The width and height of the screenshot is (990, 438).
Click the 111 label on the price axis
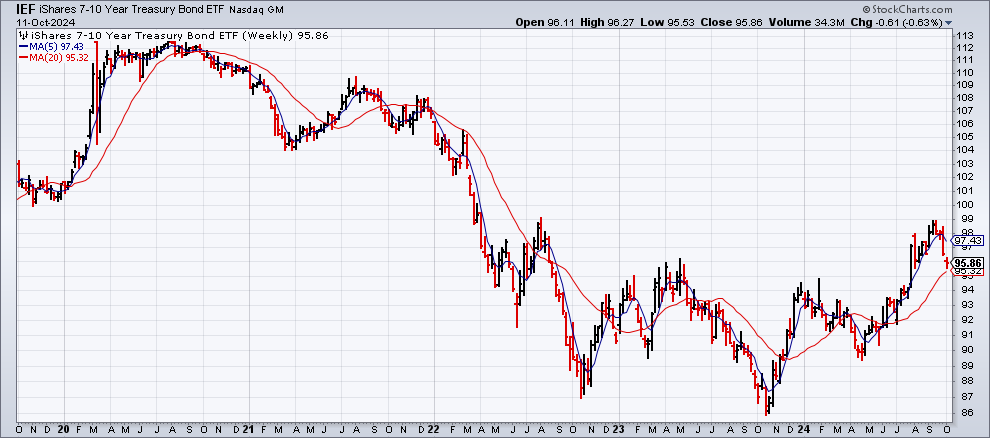(x=963, y=59)
